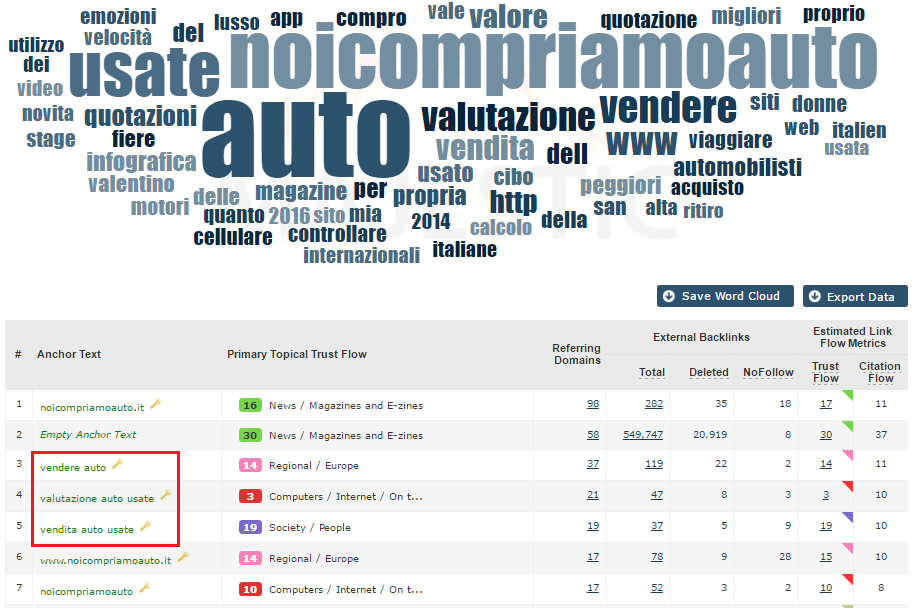Open the vendere auto anchor link
Viewport: 920px width, 608px height.
[x=73, y=468]
